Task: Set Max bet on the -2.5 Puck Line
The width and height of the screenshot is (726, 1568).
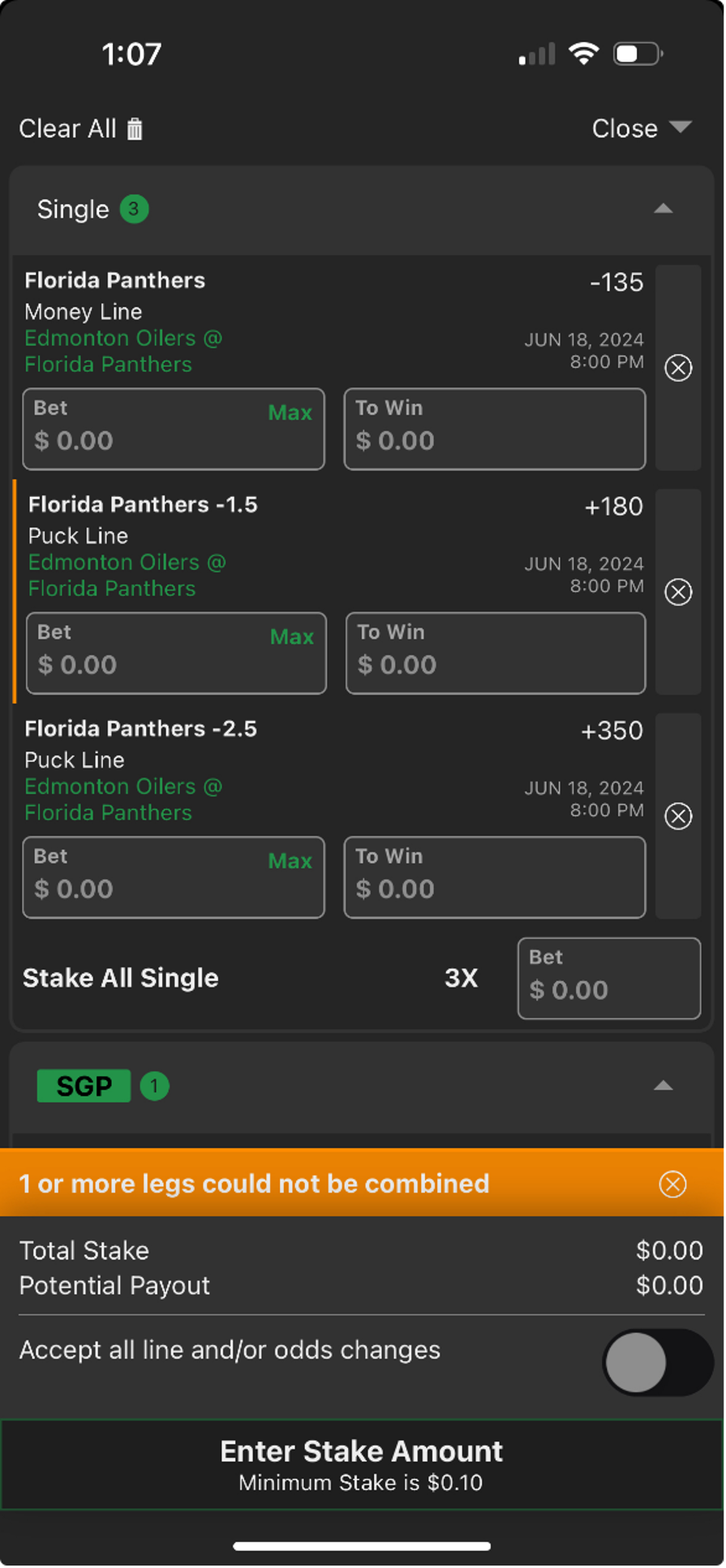Action: point(290,861)
